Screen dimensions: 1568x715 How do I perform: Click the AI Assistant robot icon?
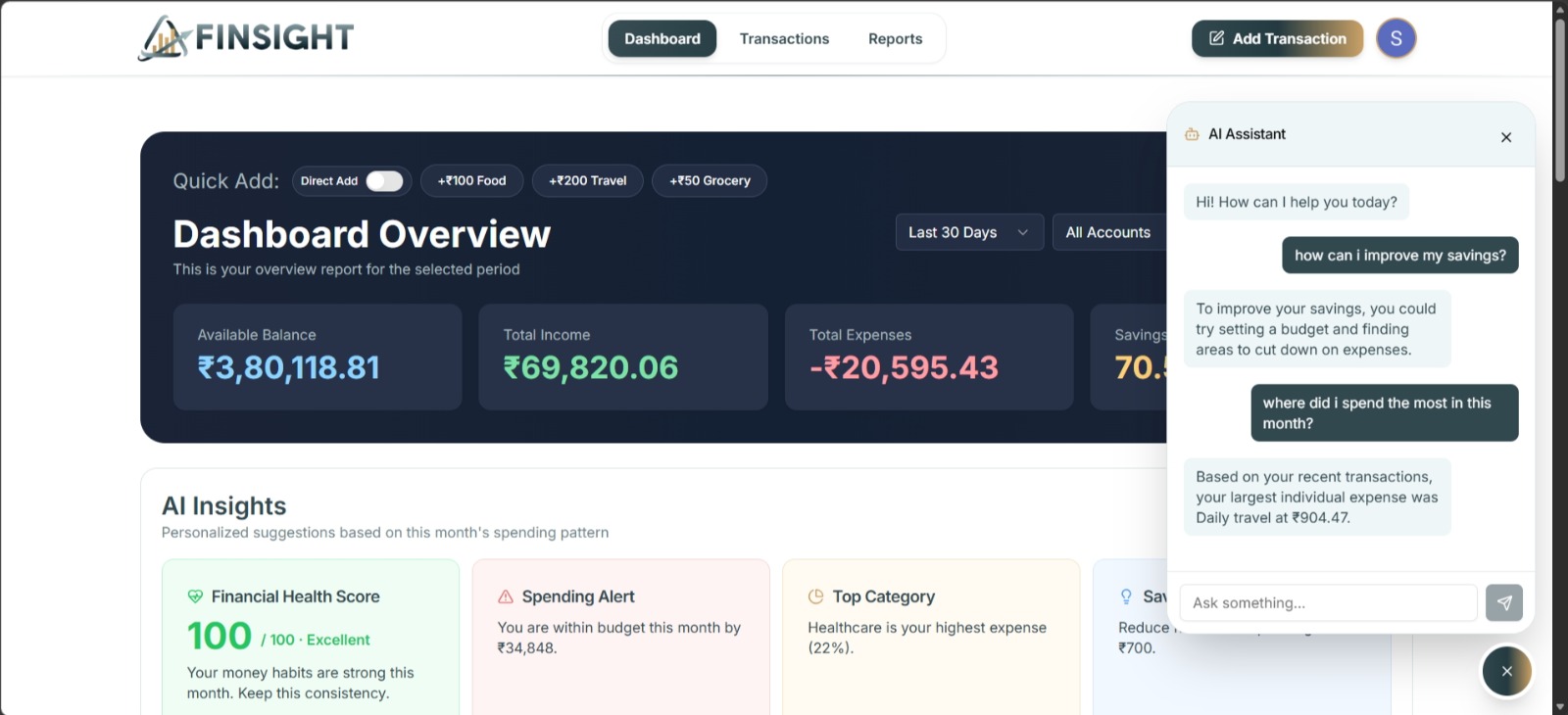click(1192, 134)
